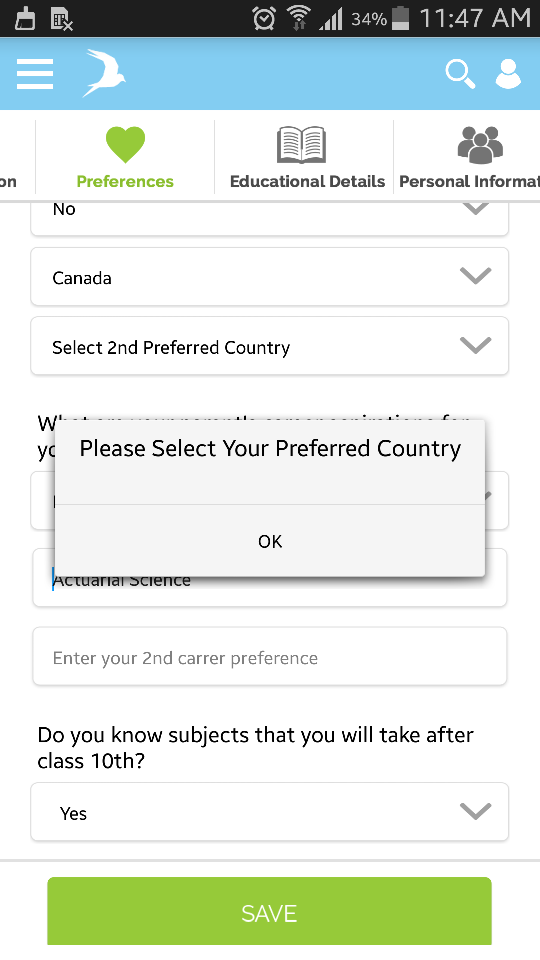Open the No dropdown chevron
The height and width of the screenshot is (960, 540).
point(476,208)
